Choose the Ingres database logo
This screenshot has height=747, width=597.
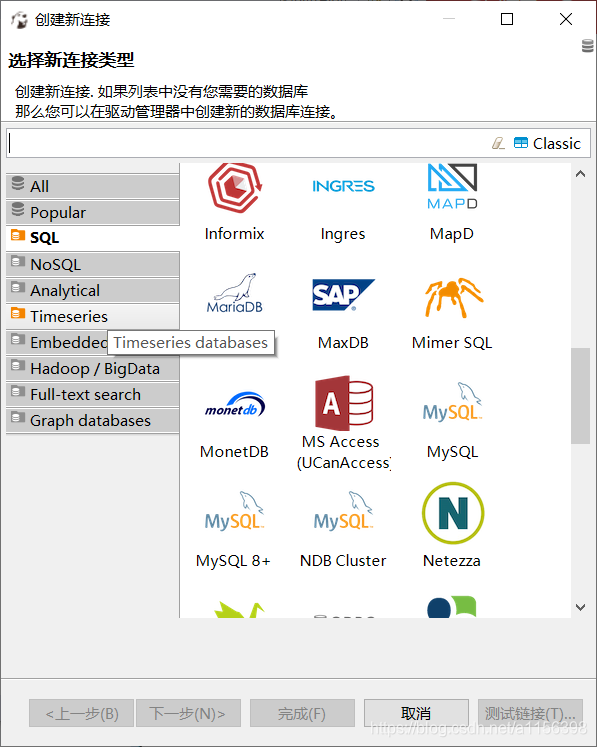[x=343, y=186]
